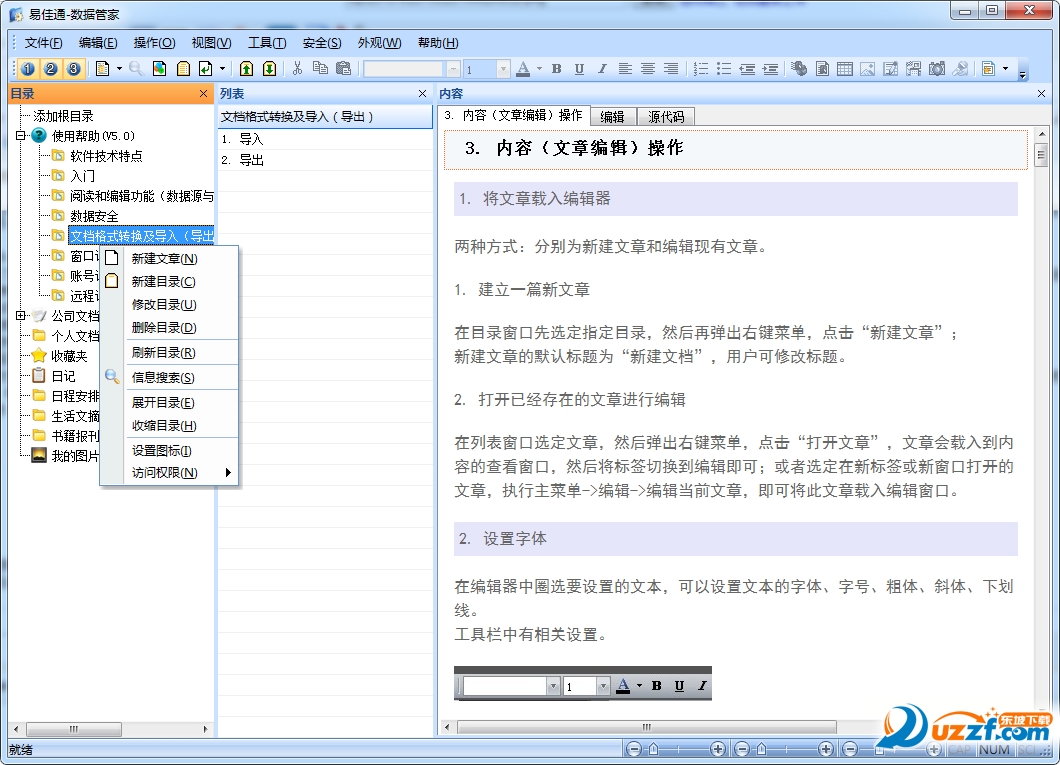
Task: Align text right
Action: tap(671, 68)
